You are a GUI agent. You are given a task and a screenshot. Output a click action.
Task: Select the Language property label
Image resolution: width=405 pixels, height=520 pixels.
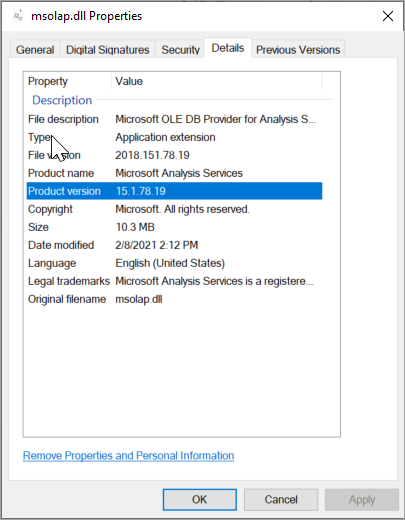pos(52,263)
